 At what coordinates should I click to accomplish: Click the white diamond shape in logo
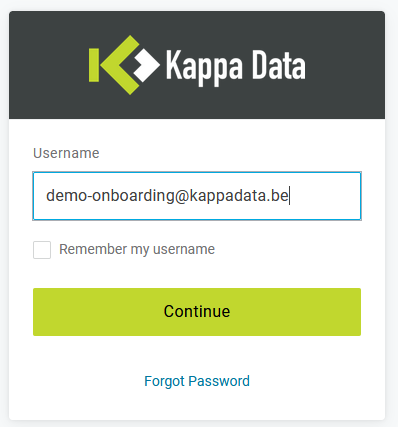tap(146, 65)
